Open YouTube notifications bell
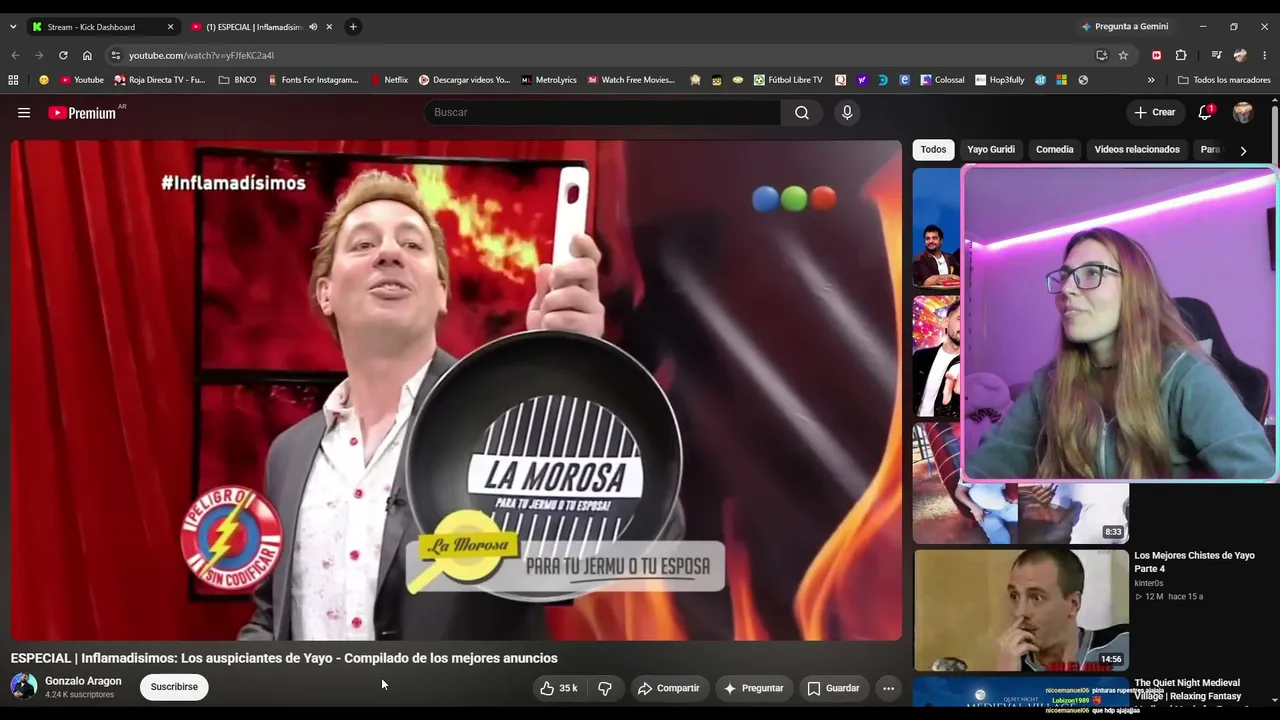Viewport: 1280px width, 720px height. [1205, 113]
